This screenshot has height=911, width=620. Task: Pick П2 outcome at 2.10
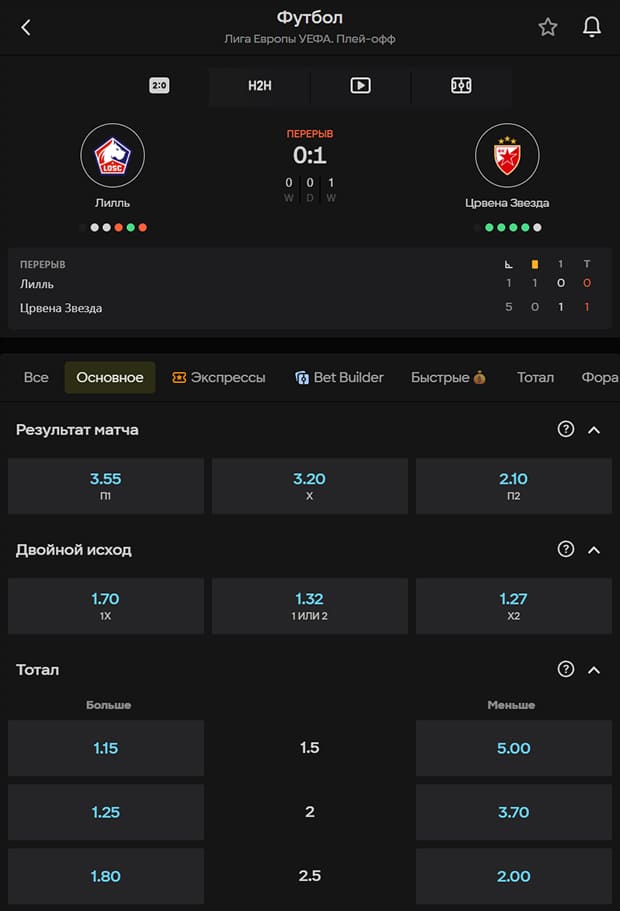coord(514,486)
